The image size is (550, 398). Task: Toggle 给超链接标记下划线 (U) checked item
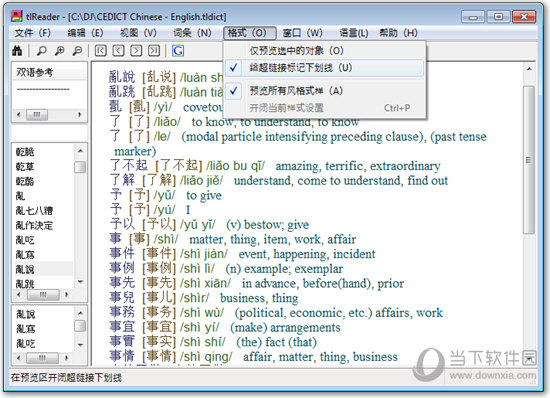[x=324, y=68]
